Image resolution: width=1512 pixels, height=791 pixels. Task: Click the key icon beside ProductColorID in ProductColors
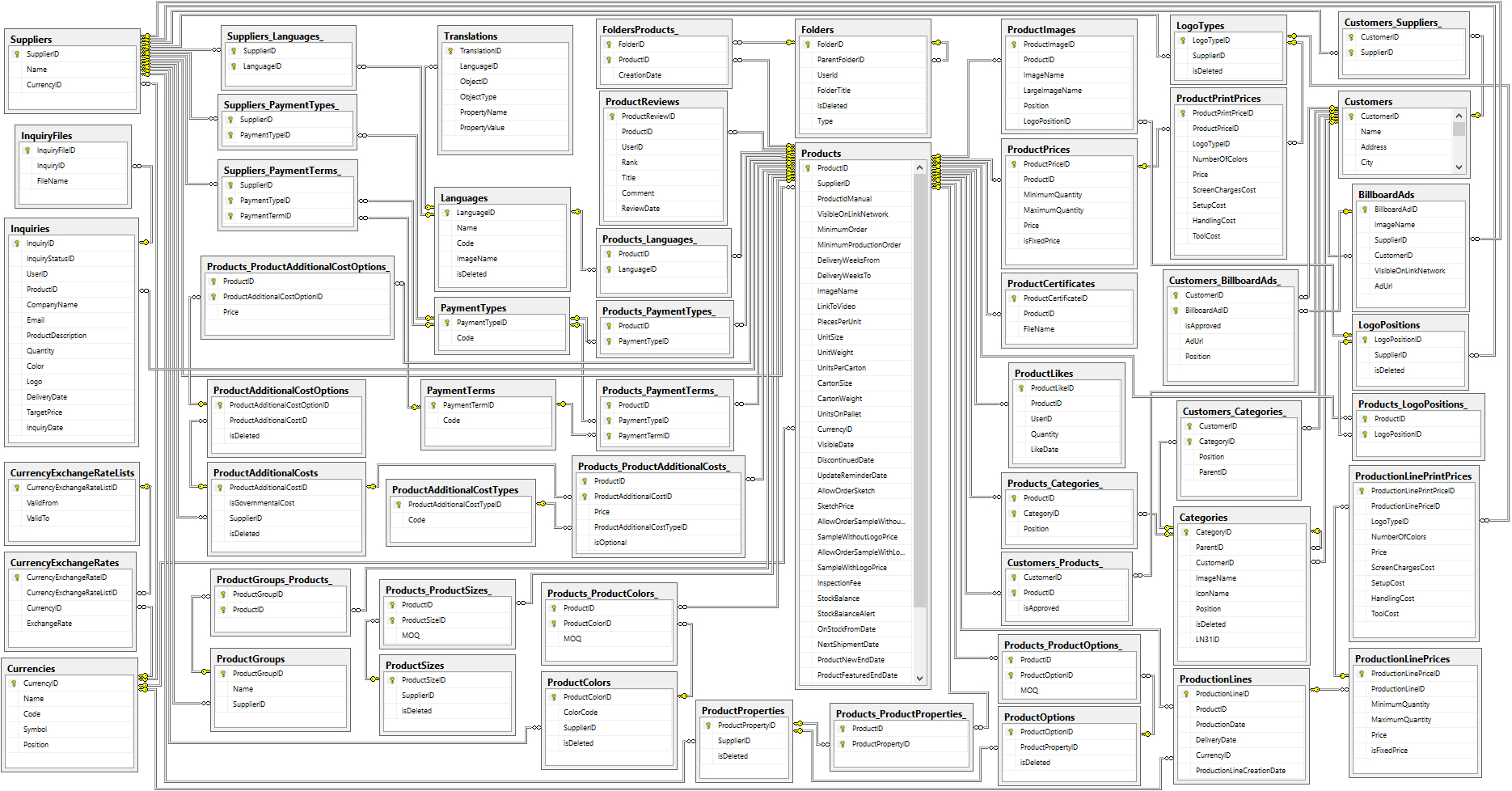tap(554, 697)
